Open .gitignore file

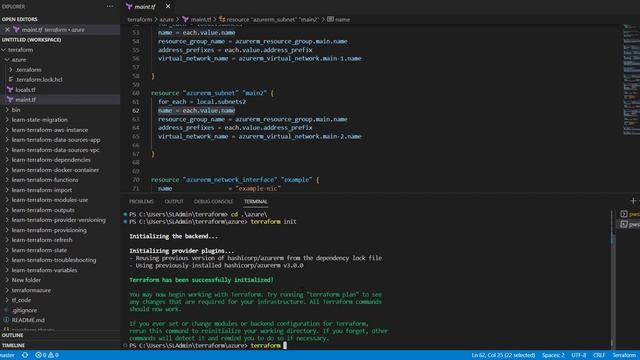24,310
